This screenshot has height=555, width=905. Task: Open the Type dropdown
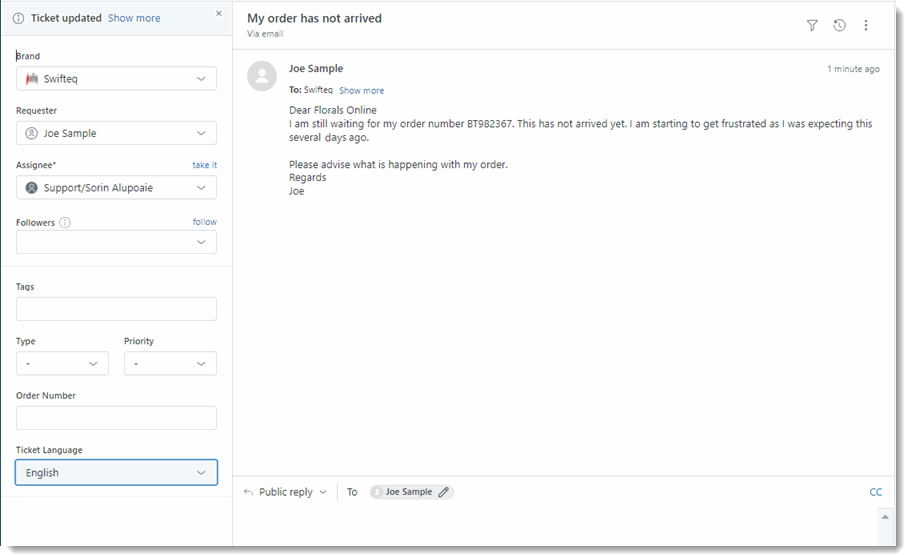(x=62, y=363)
